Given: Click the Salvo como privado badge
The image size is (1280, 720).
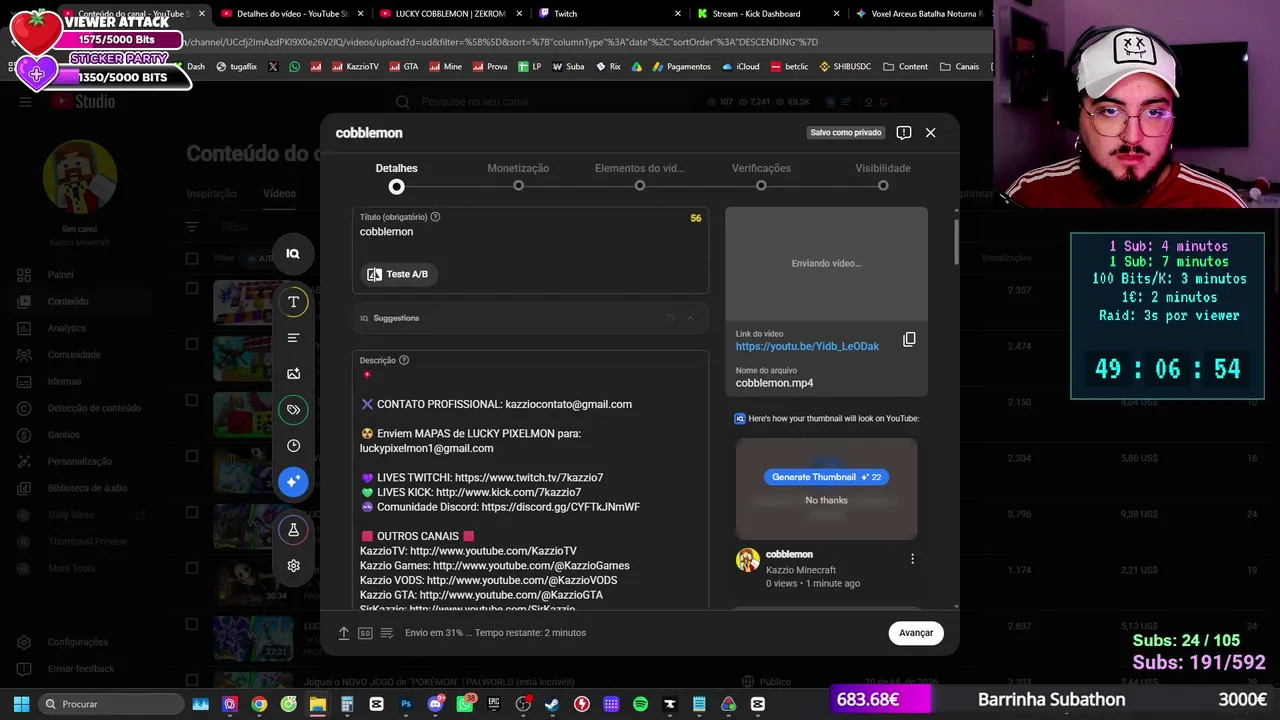Looking at the screenshot, I should coord(846,133).
